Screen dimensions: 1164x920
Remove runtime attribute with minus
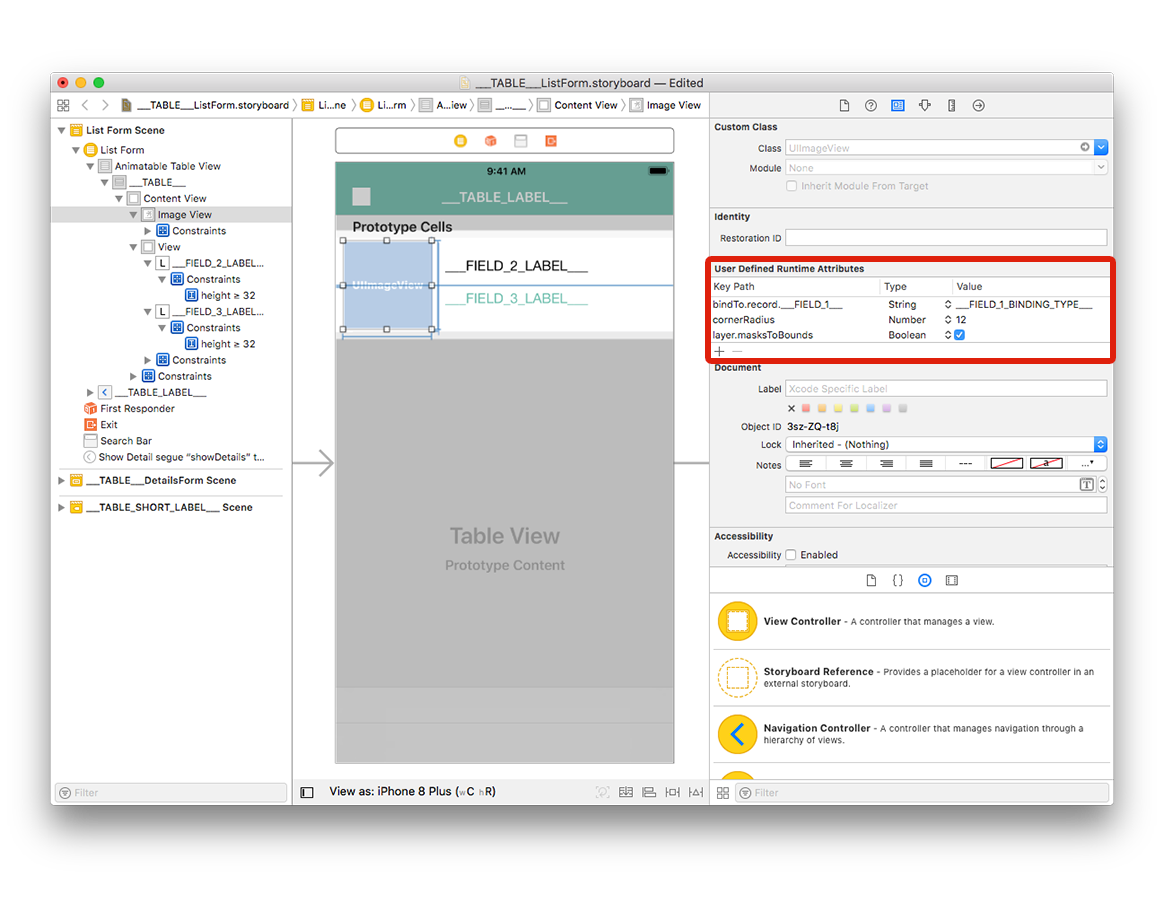coord(737,351)
